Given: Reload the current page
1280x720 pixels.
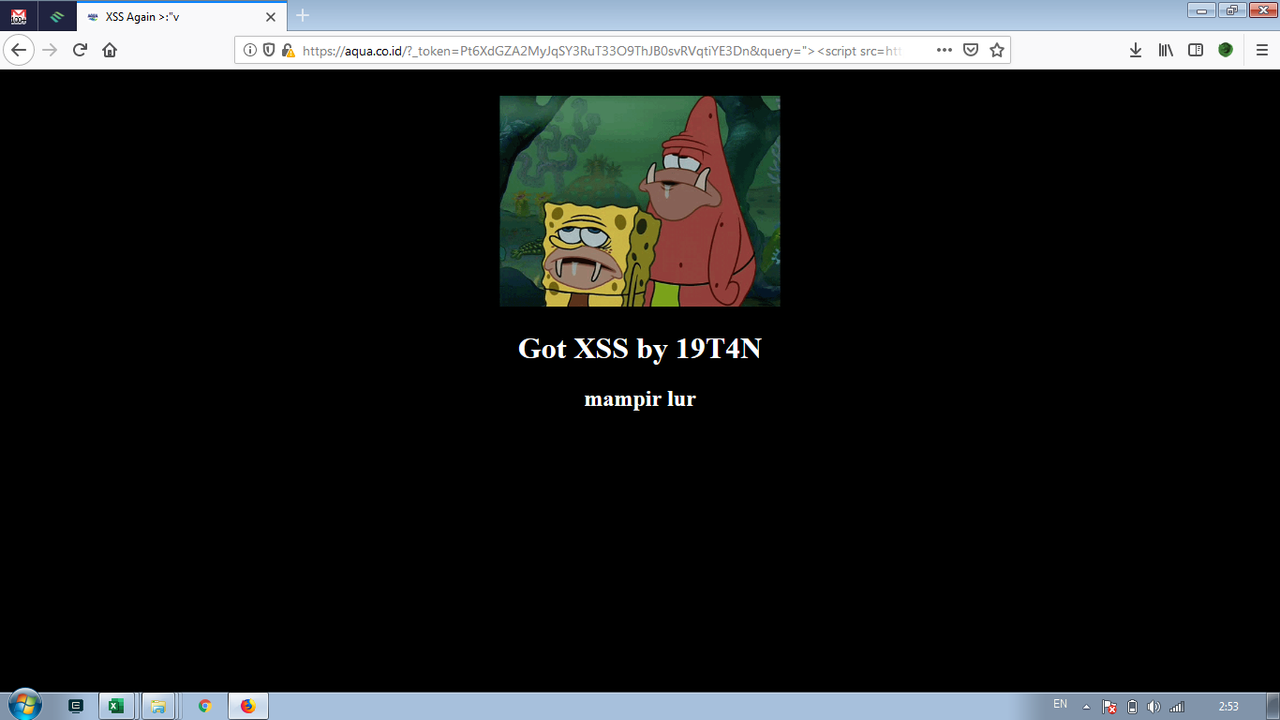Looking at the screenshot, I should click(80, 50).
